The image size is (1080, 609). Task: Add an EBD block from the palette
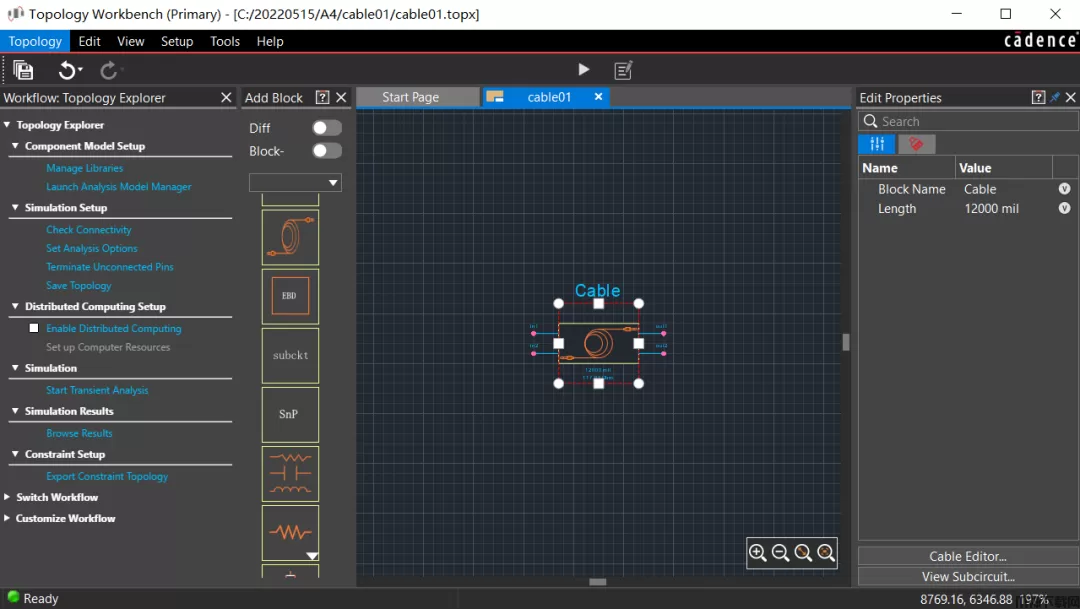[290, 296]
